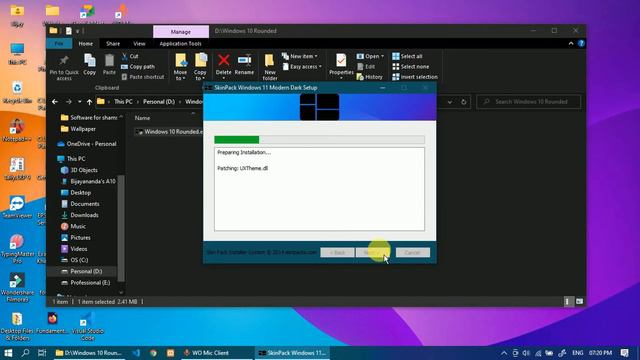
Task: Select the Windows 10 Rounded file
Action: coord(169,132)
